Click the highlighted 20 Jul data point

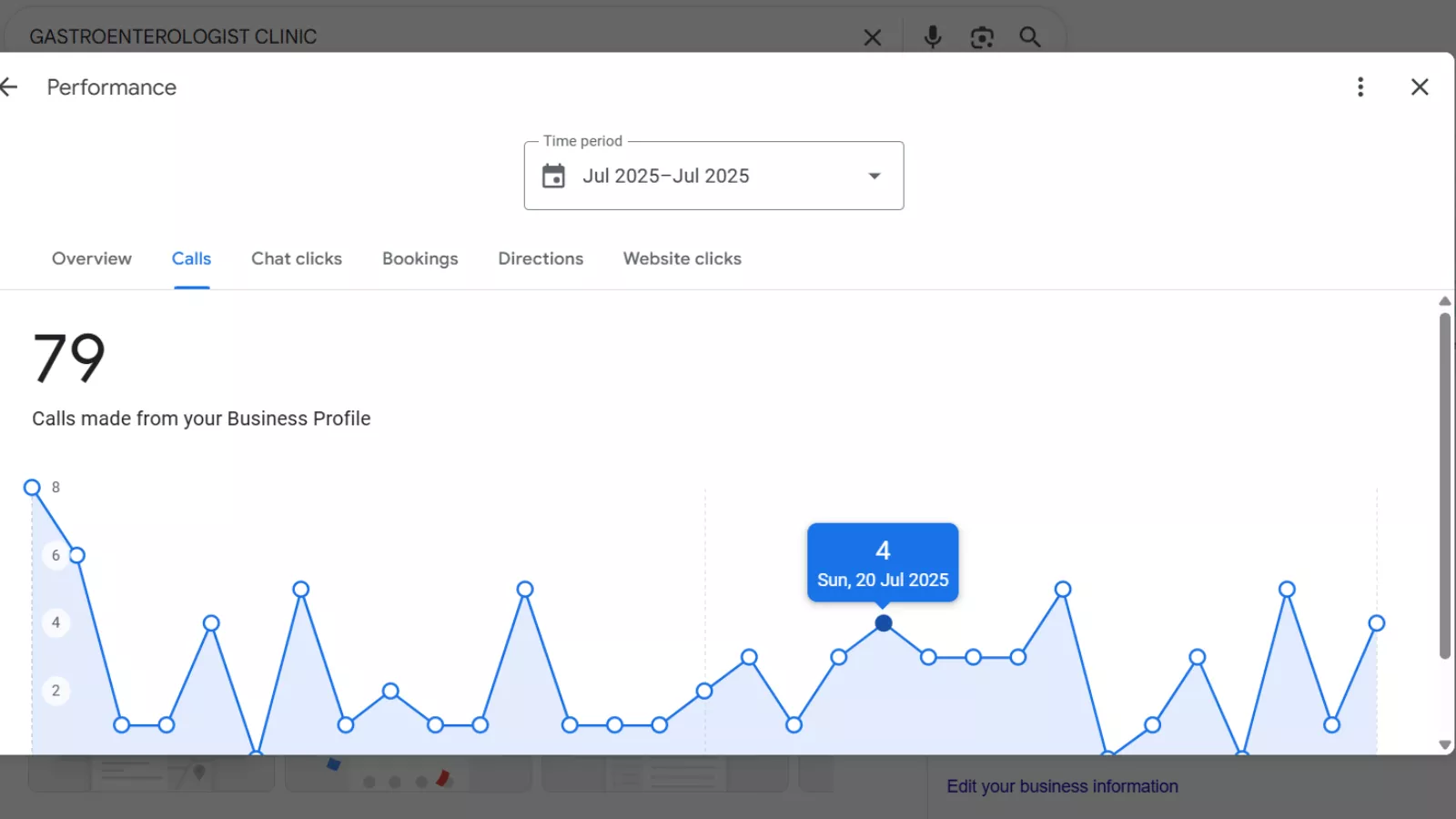884,623
